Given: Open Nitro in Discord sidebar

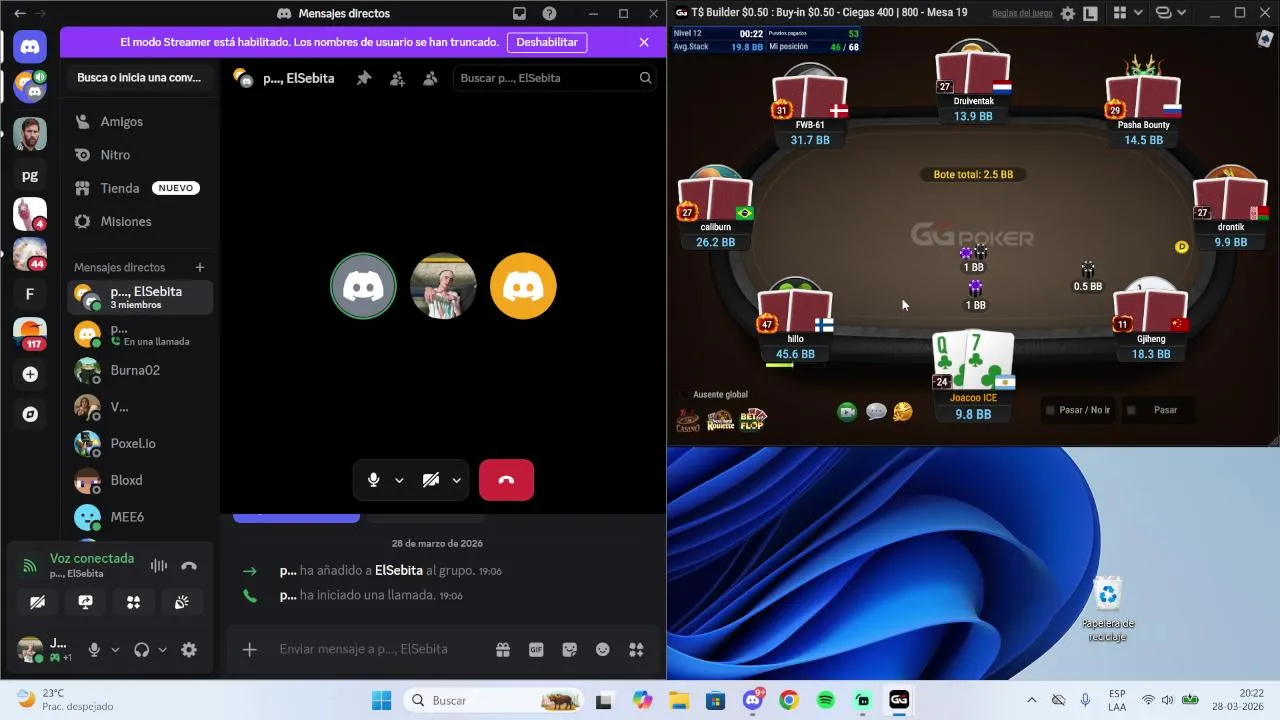Looking at the screenshot, I should pyautogui.click(x=140, y=155).
